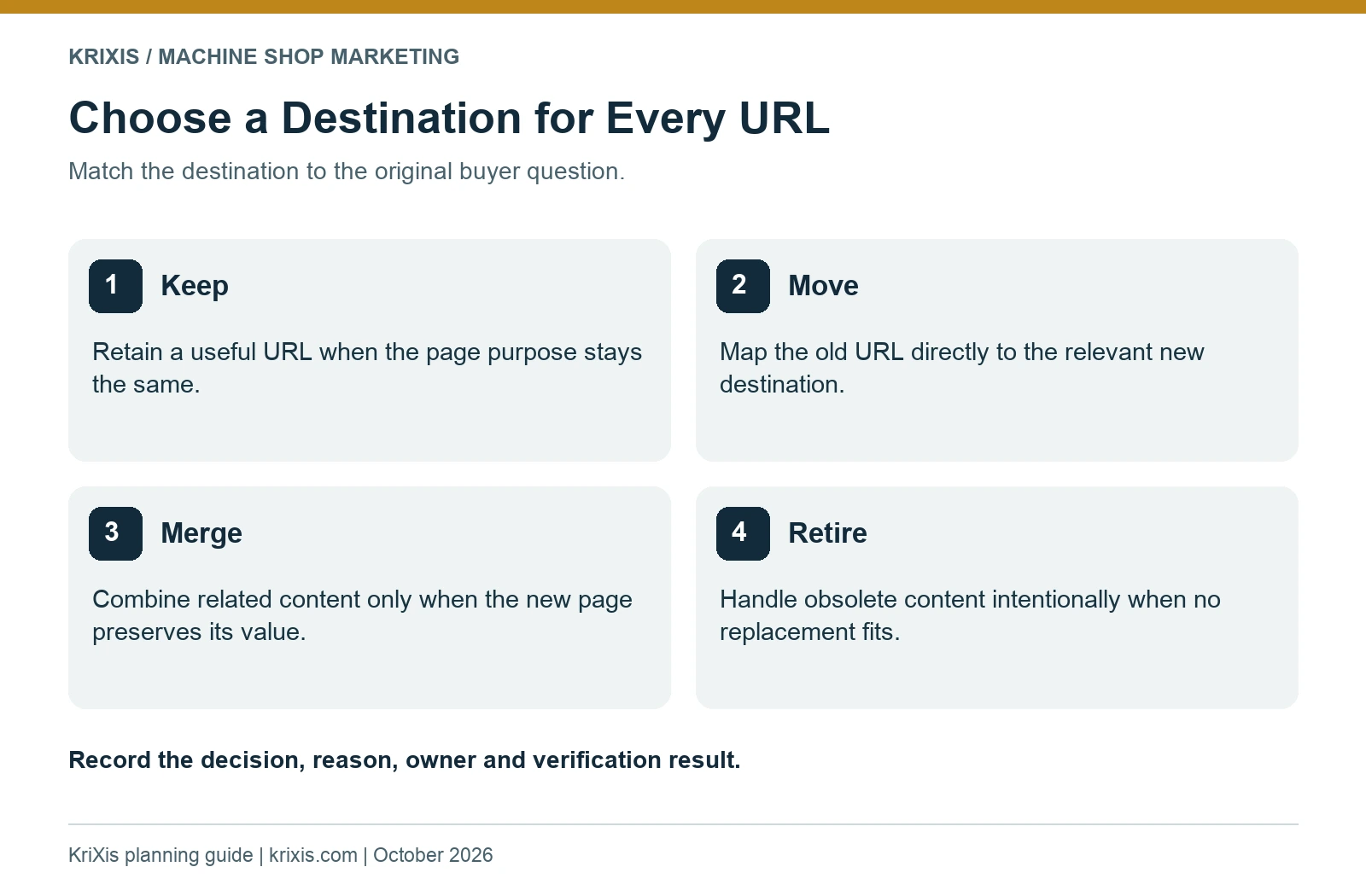Click the 'KRIXIS / MACHINE SHOP MARKETING' header text

click(264, 56)
